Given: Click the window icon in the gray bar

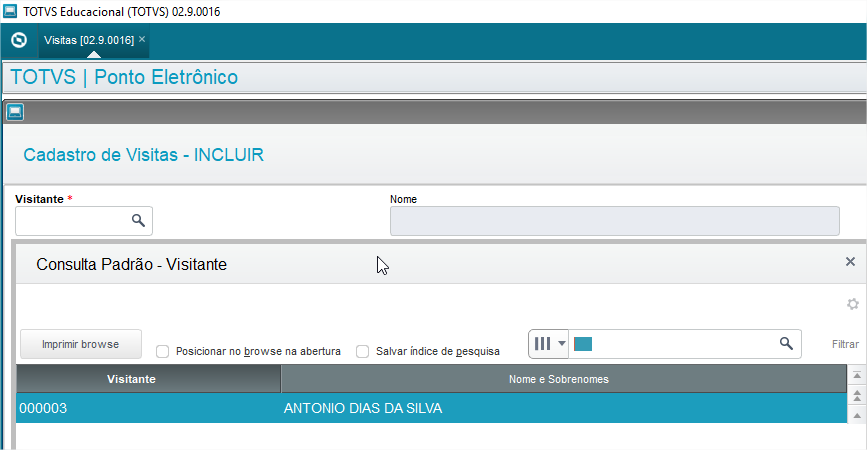Looking at the screenshot, I should click(15, 112).
